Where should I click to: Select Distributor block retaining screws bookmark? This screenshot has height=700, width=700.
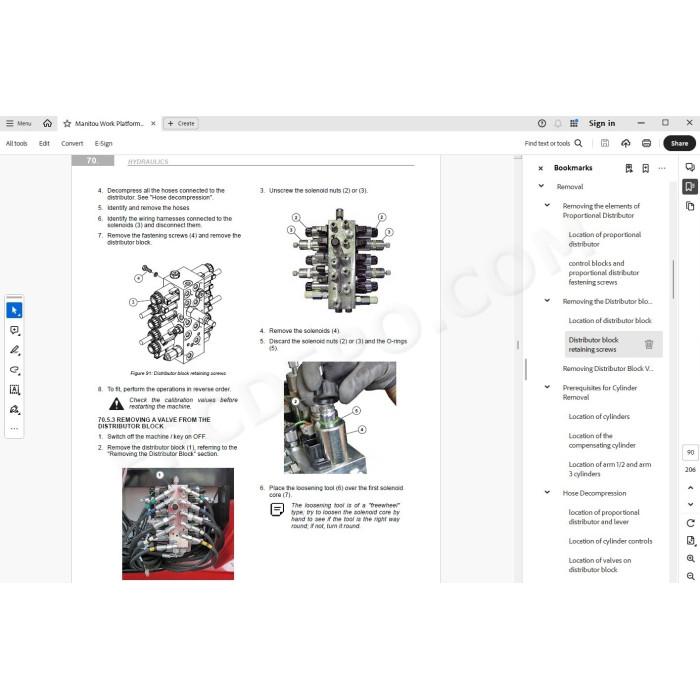pyautogui.click(x=594, y=345)
